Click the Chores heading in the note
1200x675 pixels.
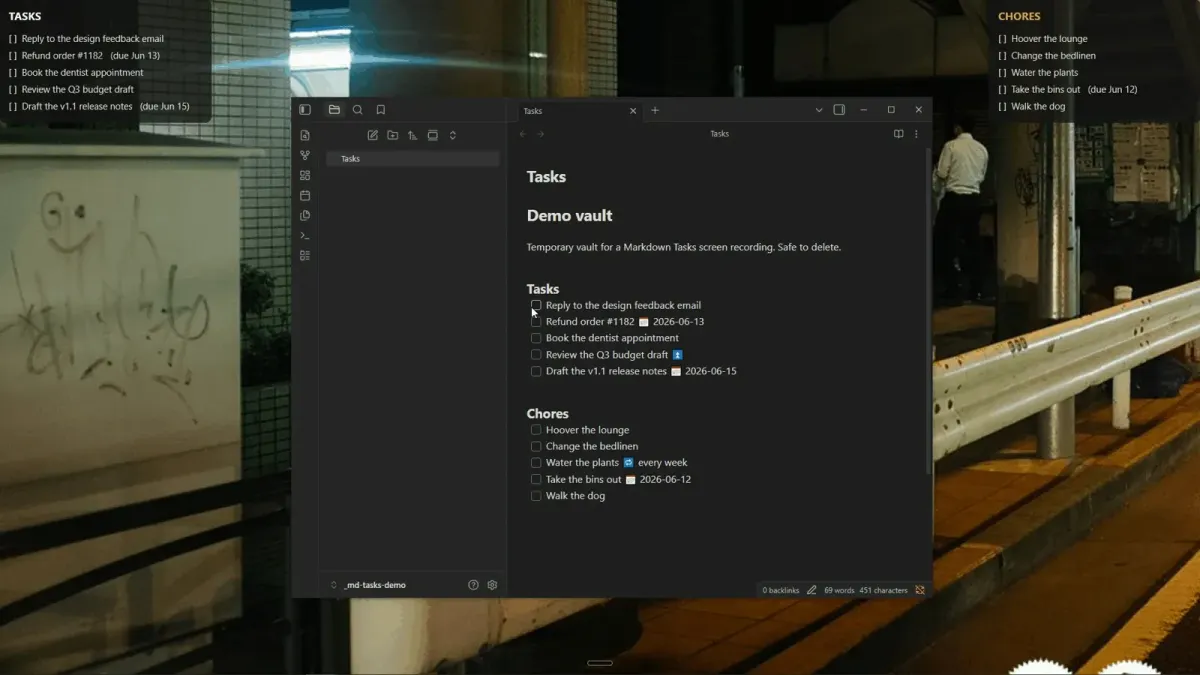[548, 413]
